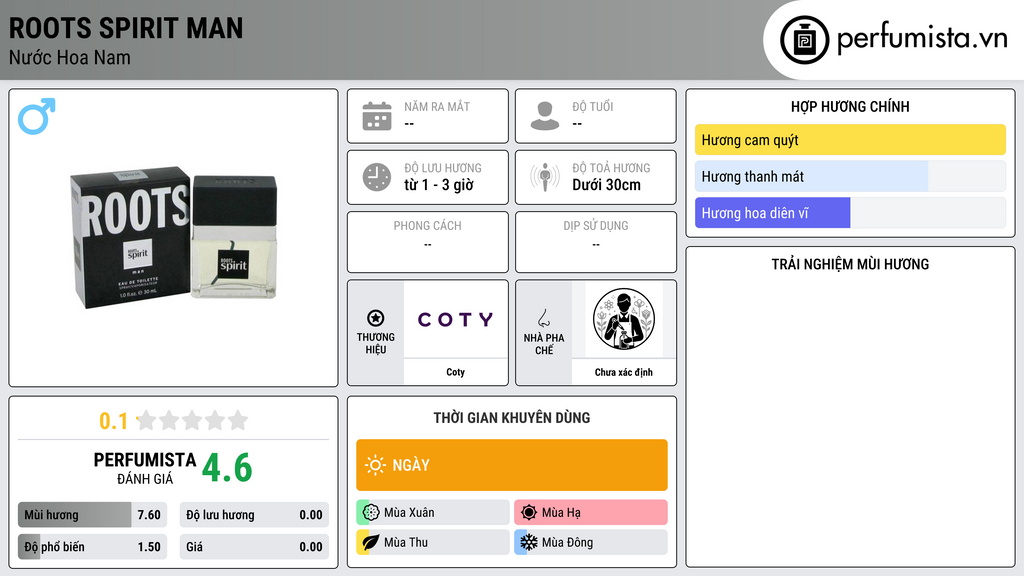Click the Chưa xác định perfumer label
Image resolution: width=1024 pixels, height=576 pixels.
[x=624, y=372]
